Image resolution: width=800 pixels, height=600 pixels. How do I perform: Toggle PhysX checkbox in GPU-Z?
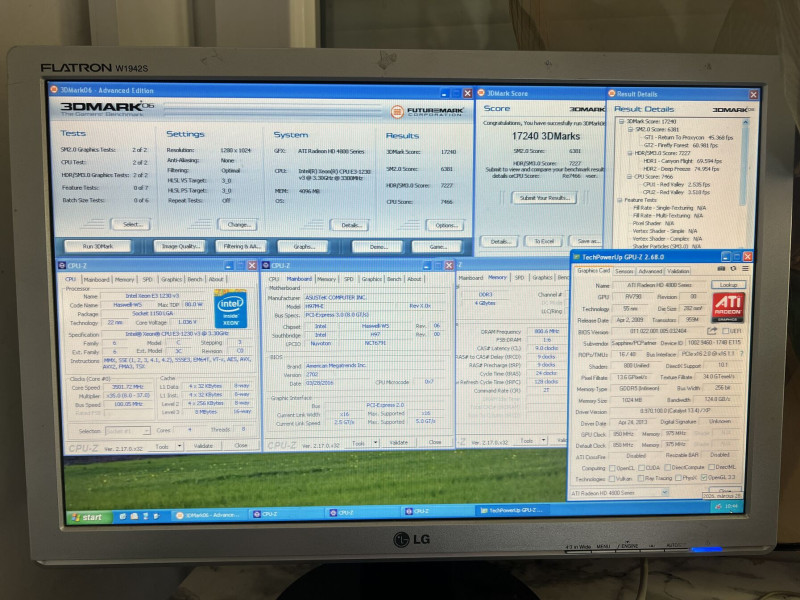point(678,478)
